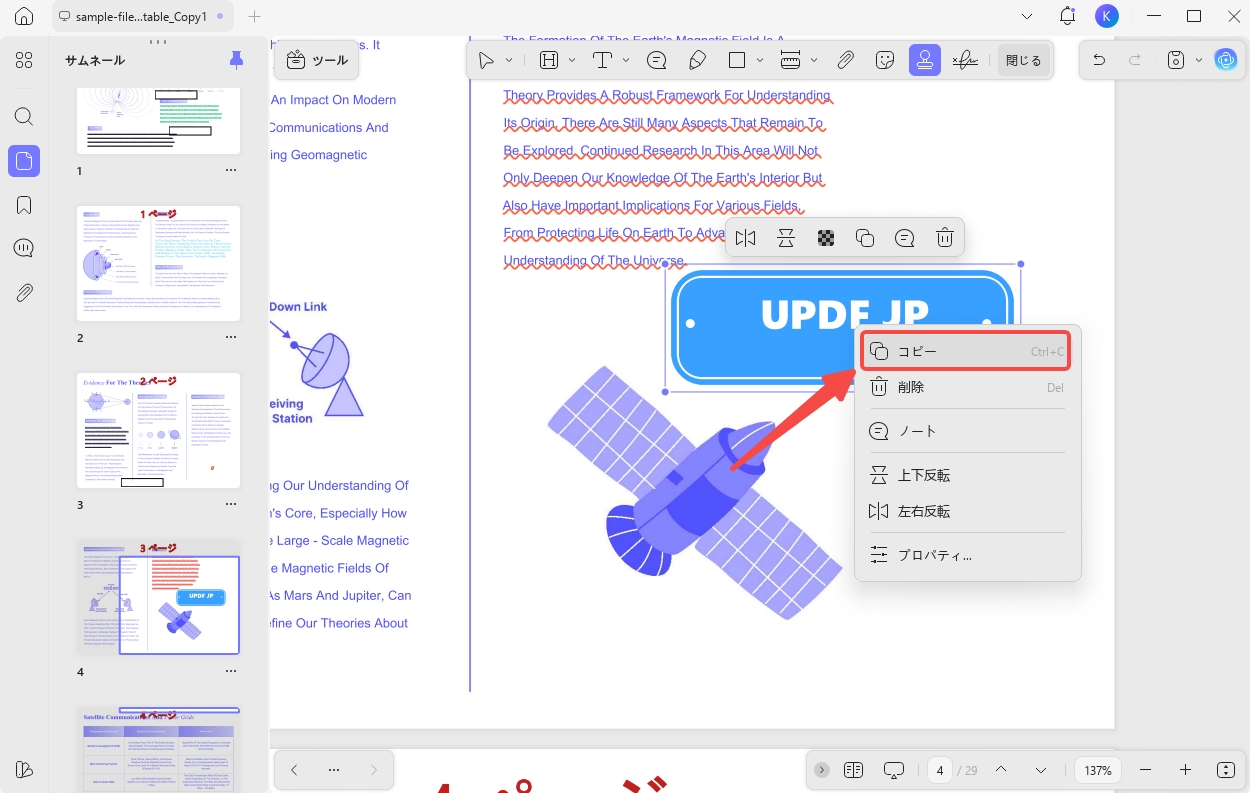Screen dimensions: 1250x793
Task: Click the page number field showing 4
Action: point(940,770)
